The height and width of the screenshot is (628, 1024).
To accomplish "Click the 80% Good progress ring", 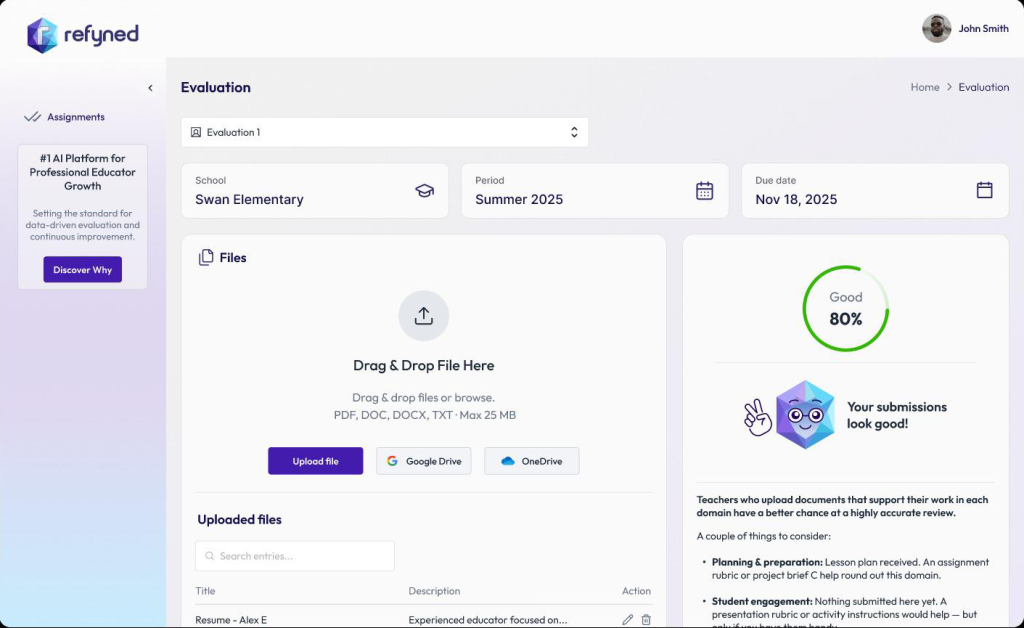I will click(845, 308).
